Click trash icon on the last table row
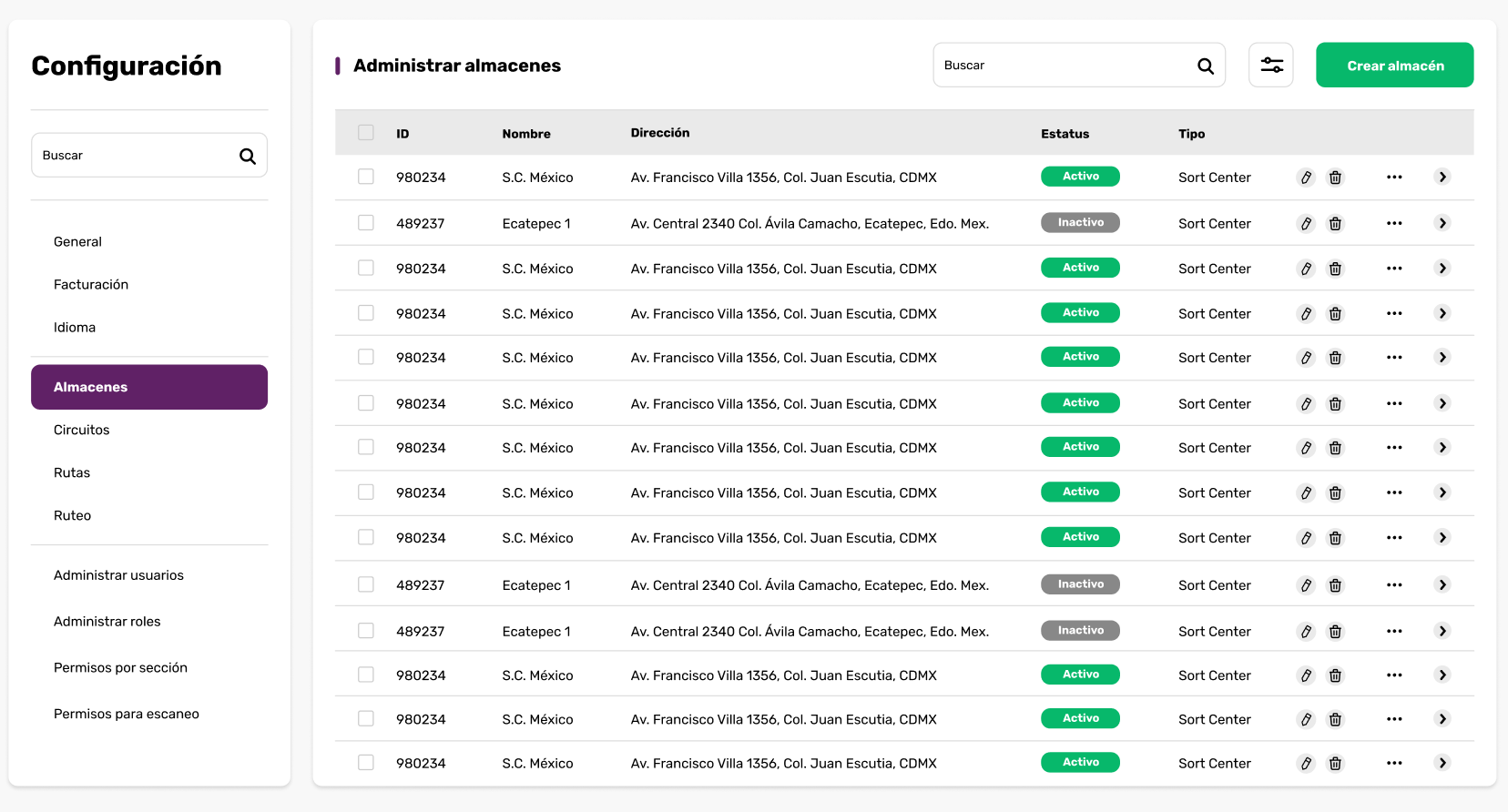The image size is (1508, 812). point(1335,764)
